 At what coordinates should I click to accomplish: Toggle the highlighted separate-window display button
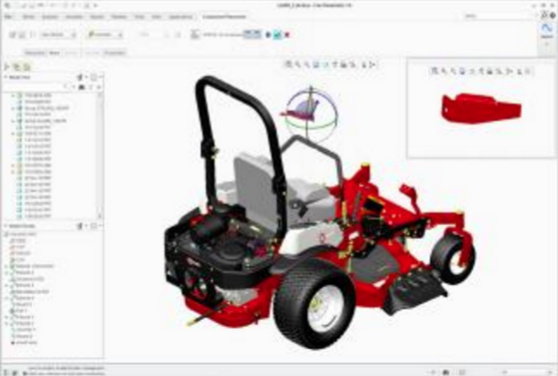pos(252,34)
